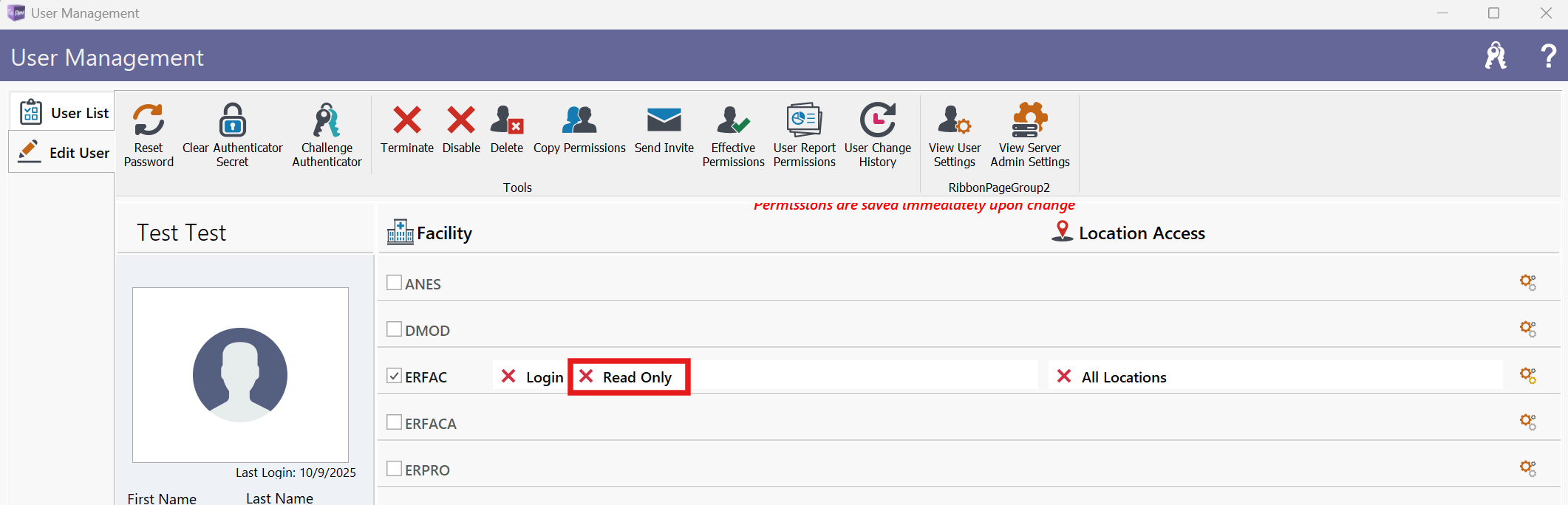Switch to the User List tab

coord(64,113)
